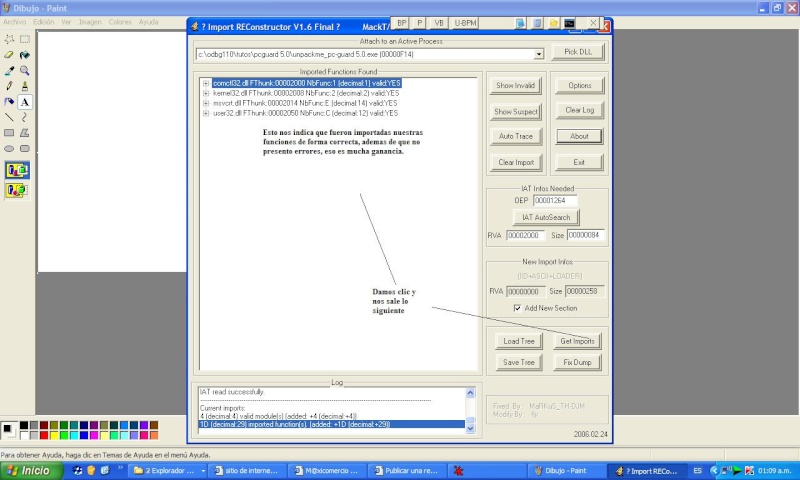Pick the yellow color swatch in the palette
Viewport: 800px width, 480px height.
(x=54, y=435)
